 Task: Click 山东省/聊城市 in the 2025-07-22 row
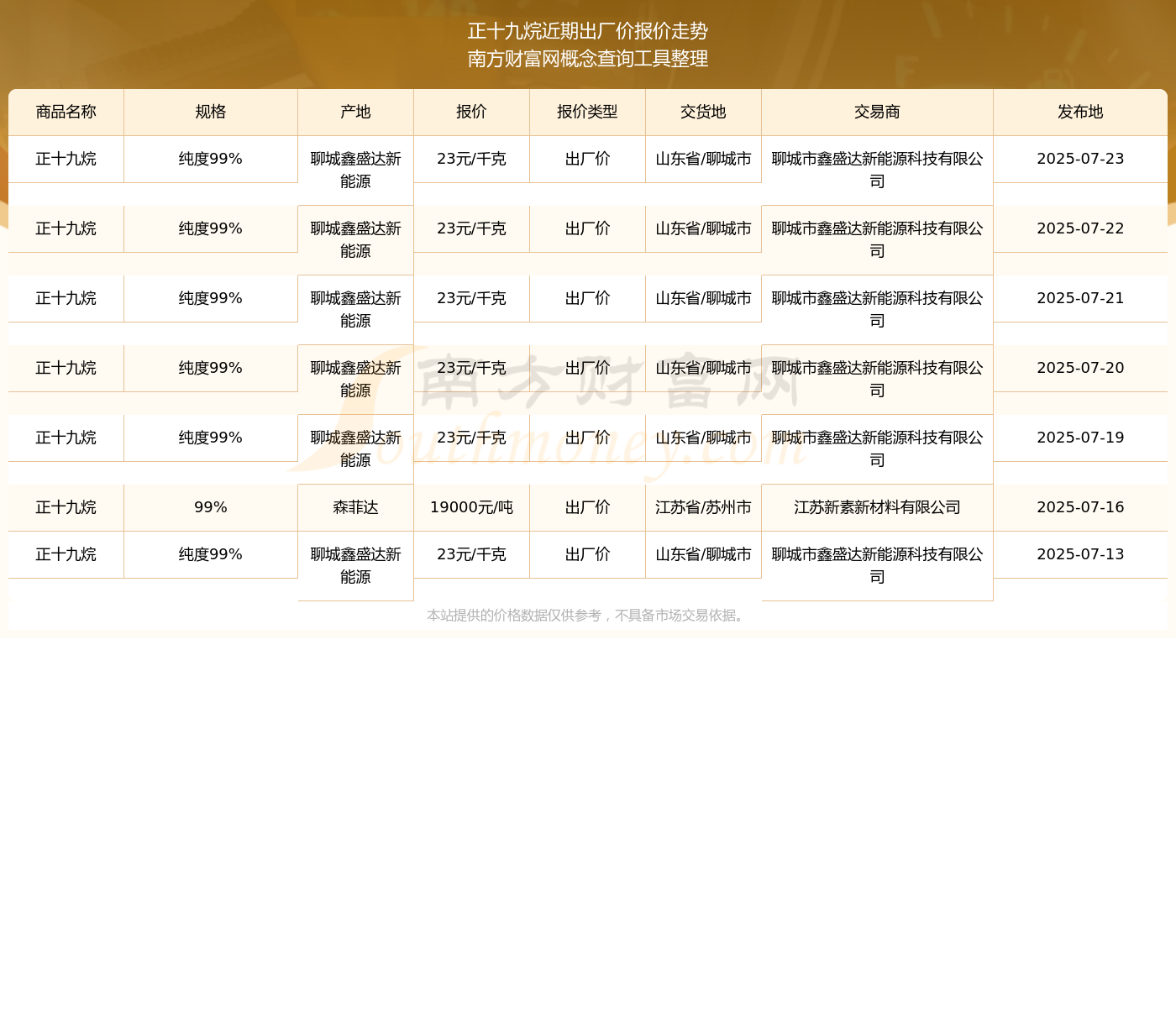point(704,228)
